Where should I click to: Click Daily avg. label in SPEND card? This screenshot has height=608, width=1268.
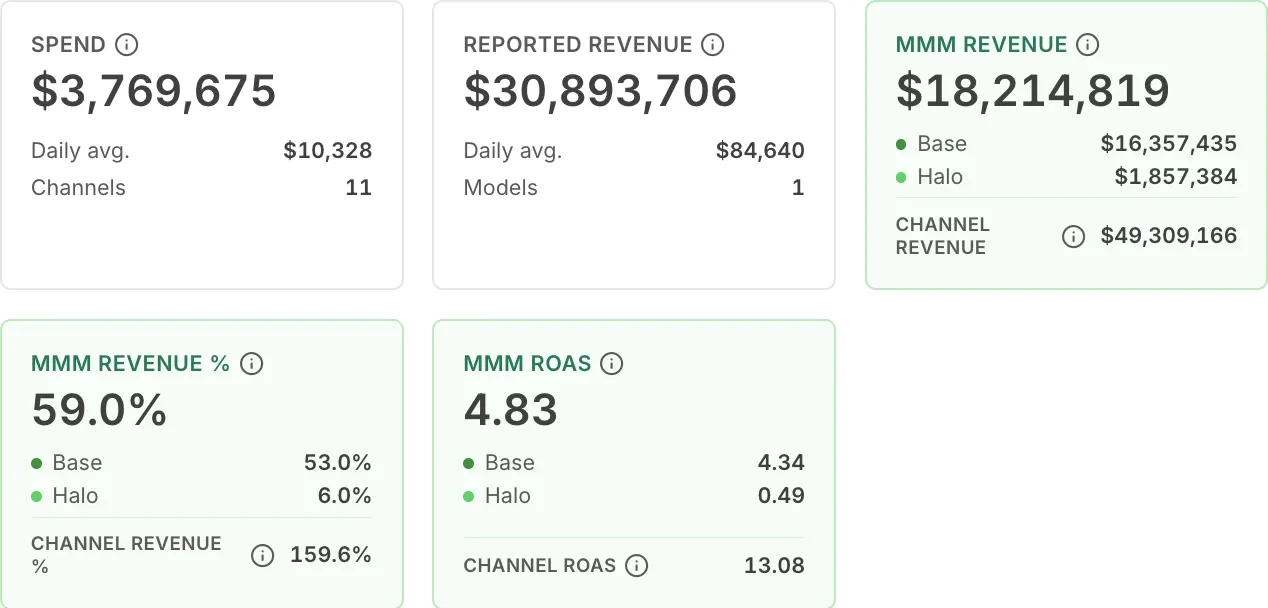81,151
